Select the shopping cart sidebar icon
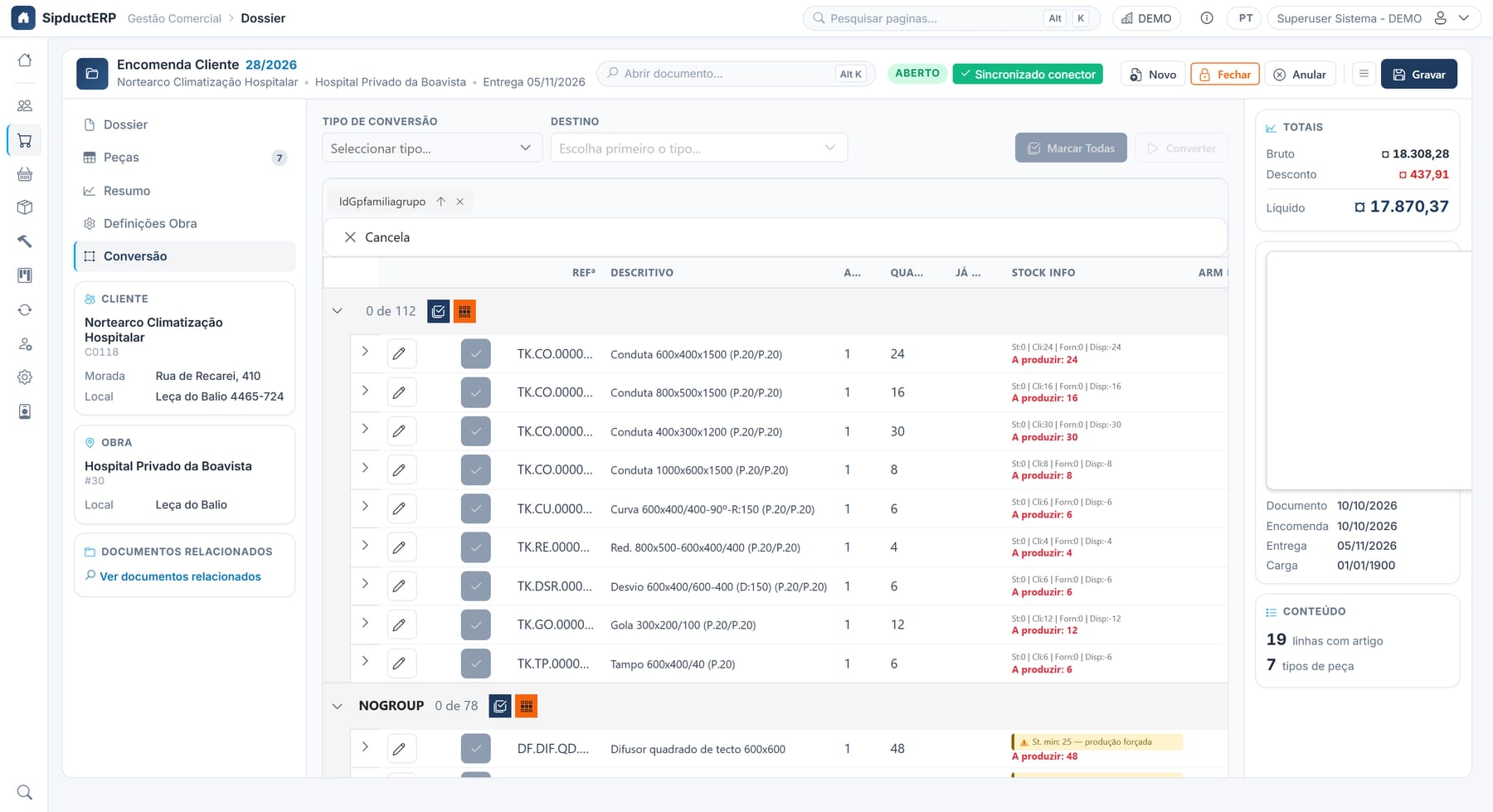1493x812 pixels. tap(25, 140)
